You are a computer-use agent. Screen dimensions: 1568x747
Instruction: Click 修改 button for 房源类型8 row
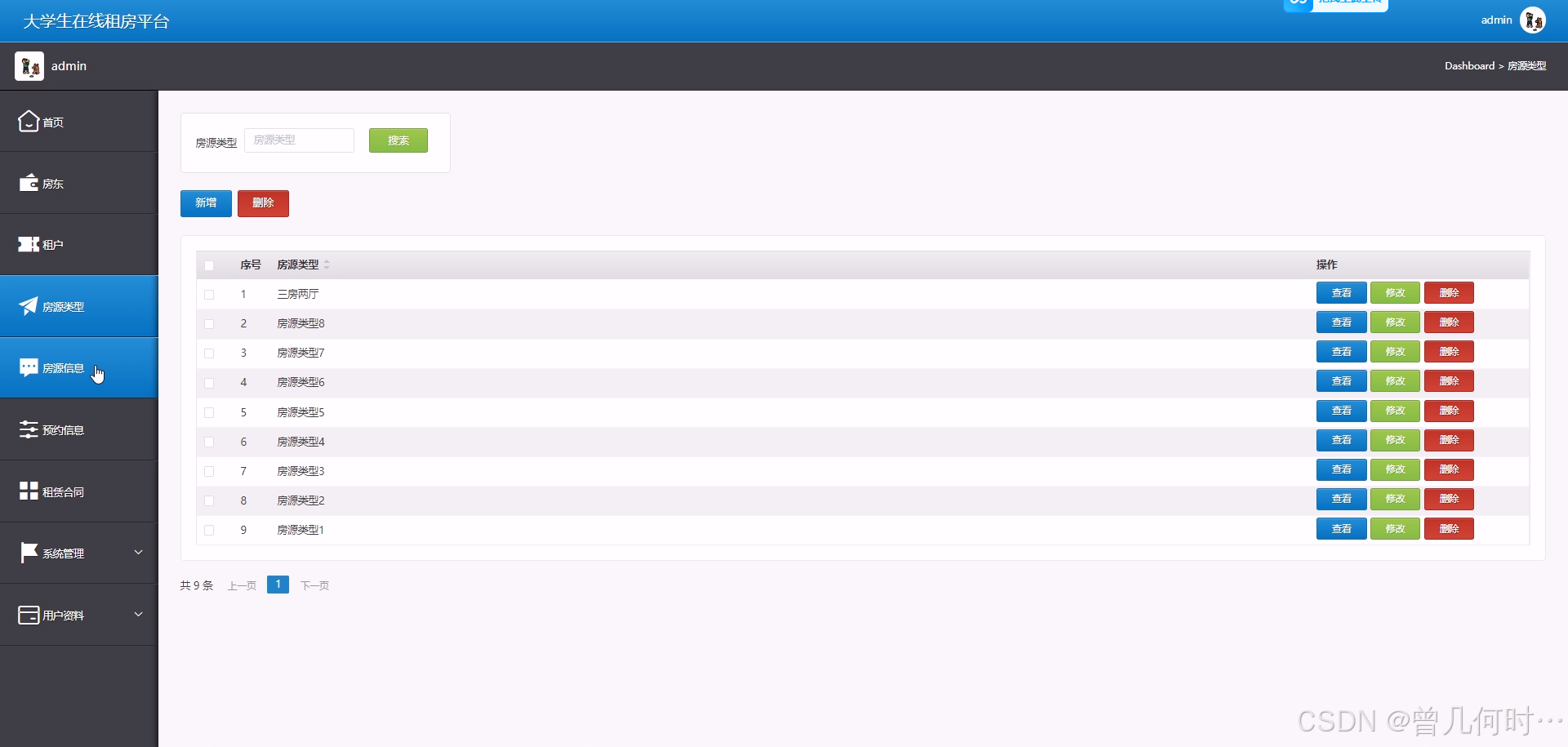1395,322
